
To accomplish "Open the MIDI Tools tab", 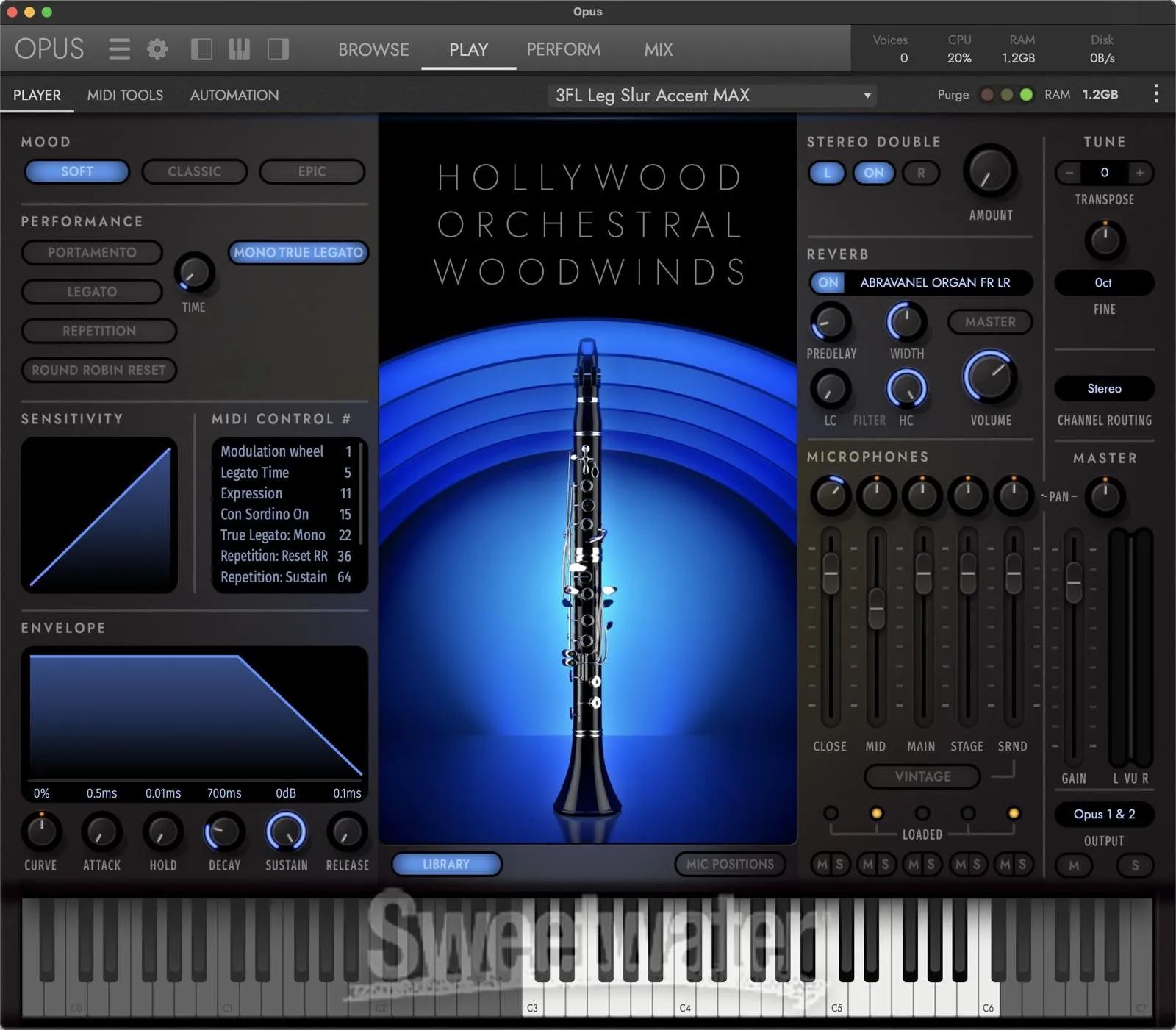I will (x=125, y=95).
